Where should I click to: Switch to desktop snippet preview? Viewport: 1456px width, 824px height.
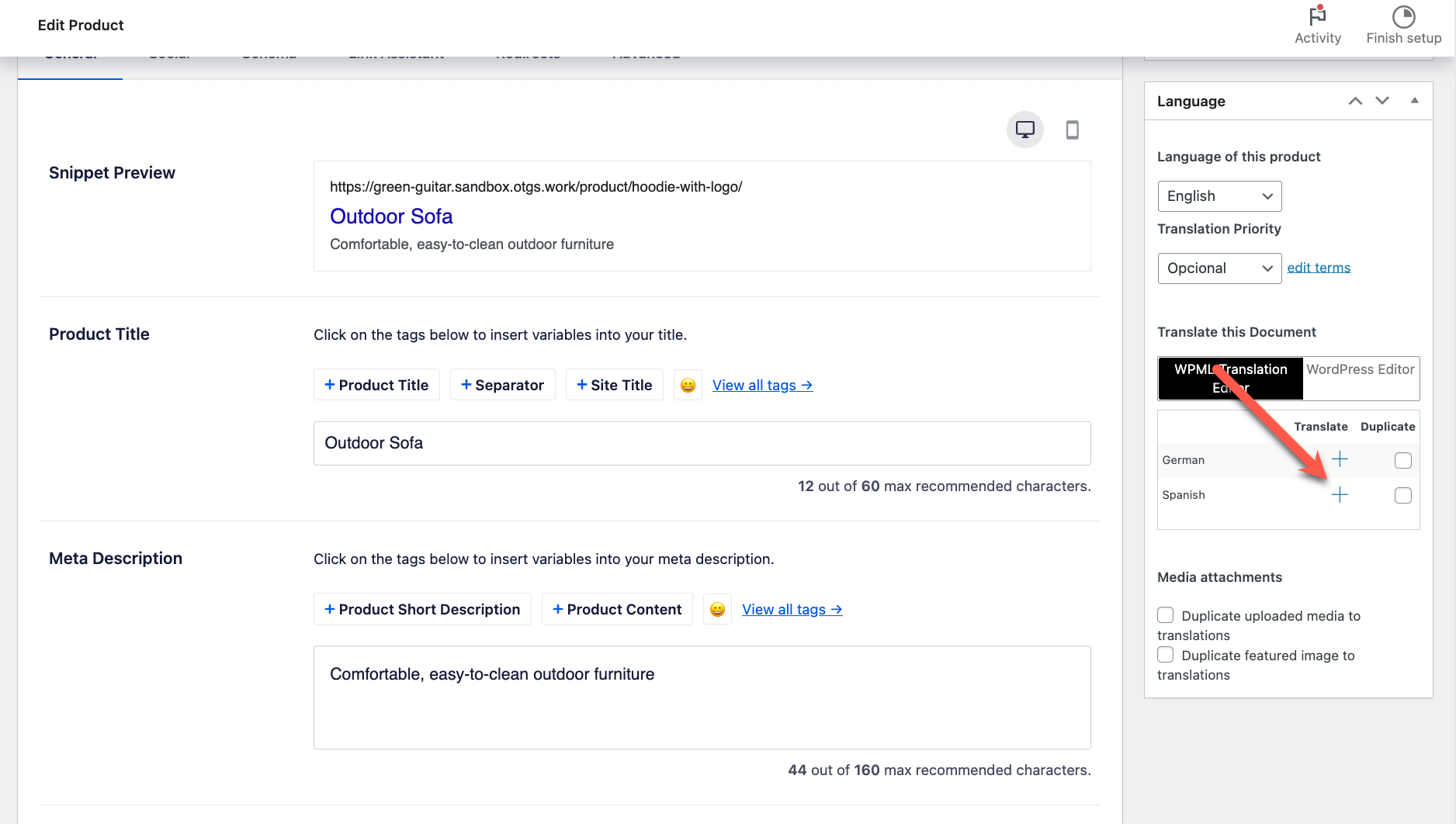click(1025, 130)
